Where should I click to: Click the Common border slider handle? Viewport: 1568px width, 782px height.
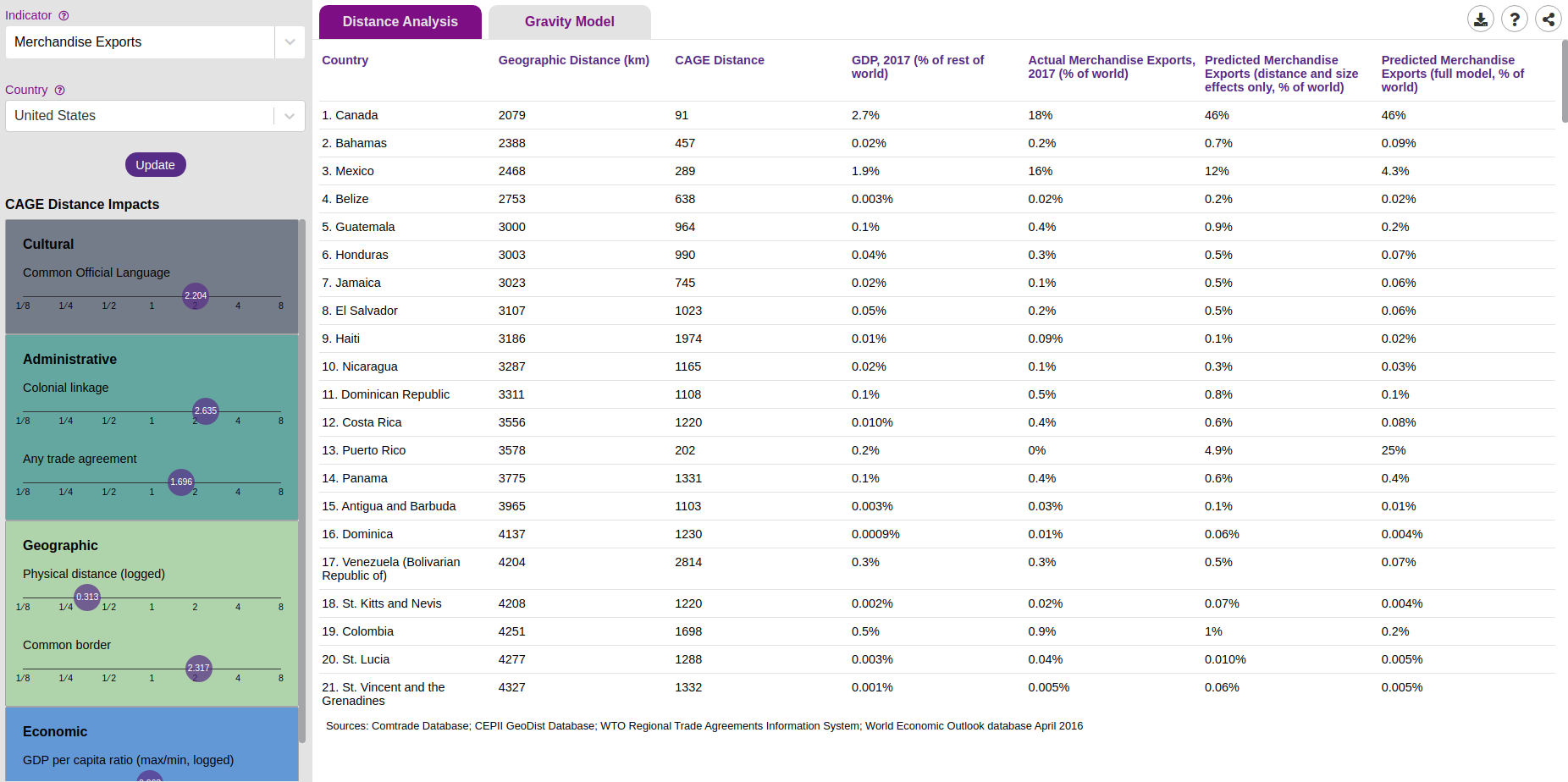199,669
